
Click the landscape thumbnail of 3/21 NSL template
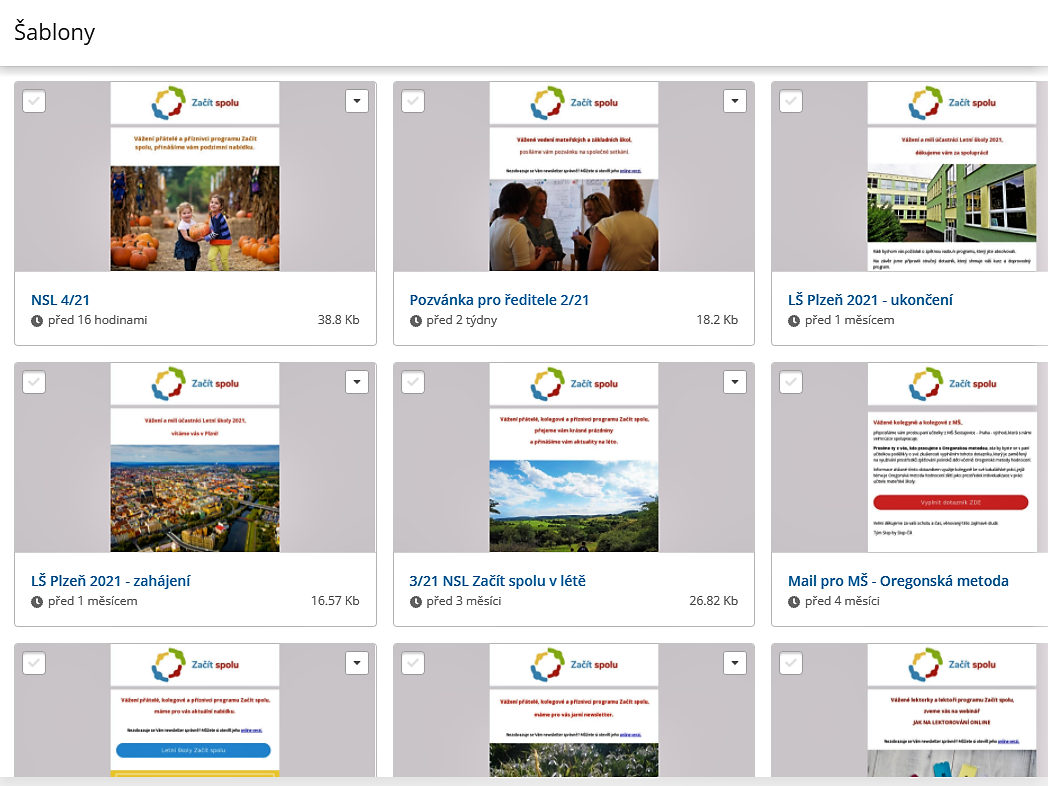pyautogui.click(x=574, y=457)
